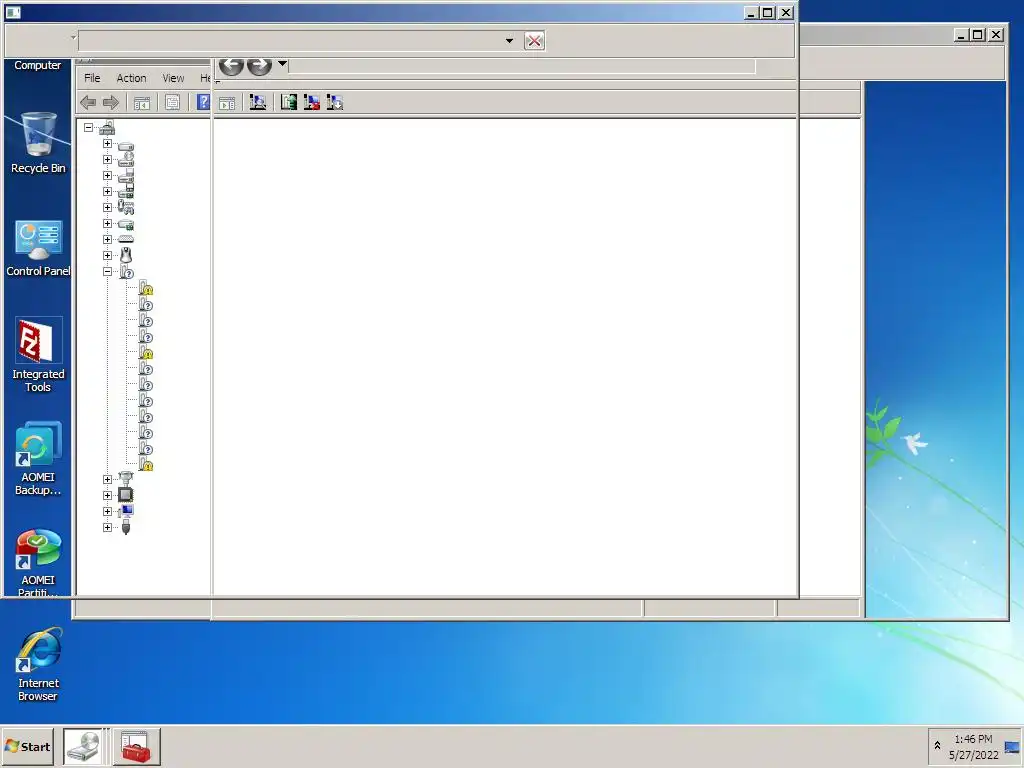
Task: Toggle the show/hide action pane icon
Action: tap(227, 103)
